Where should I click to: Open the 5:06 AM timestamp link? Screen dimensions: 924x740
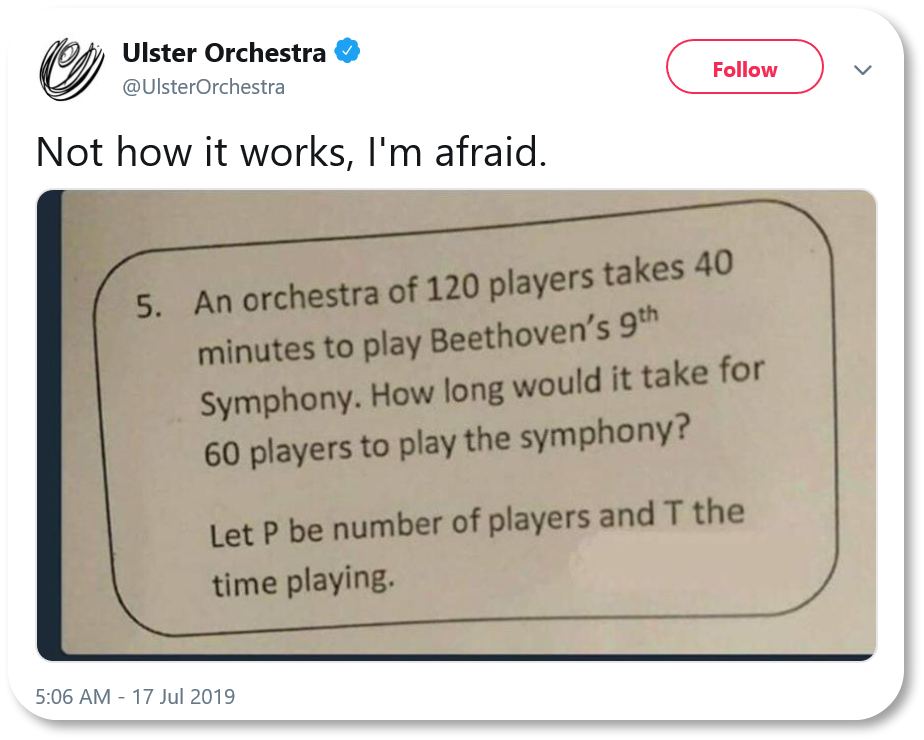[72, 696]
